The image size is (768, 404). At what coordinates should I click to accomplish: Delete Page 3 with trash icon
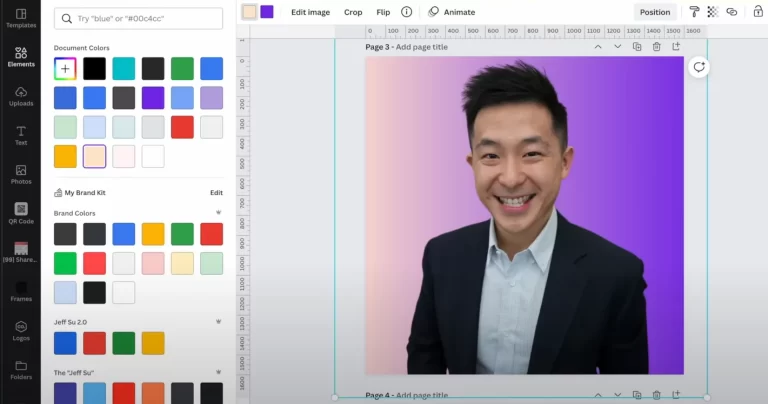coord(656,47)
